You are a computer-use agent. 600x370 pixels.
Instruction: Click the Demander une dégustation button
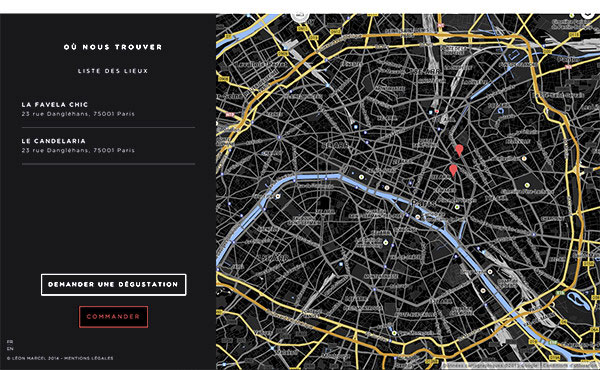coord(114,285)
